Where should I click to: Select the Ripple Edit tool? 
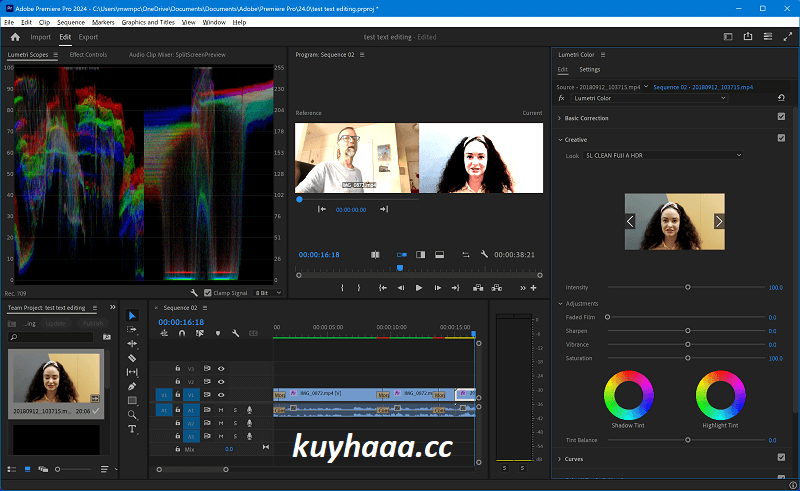pyautogui.click(x=132, y=343)
